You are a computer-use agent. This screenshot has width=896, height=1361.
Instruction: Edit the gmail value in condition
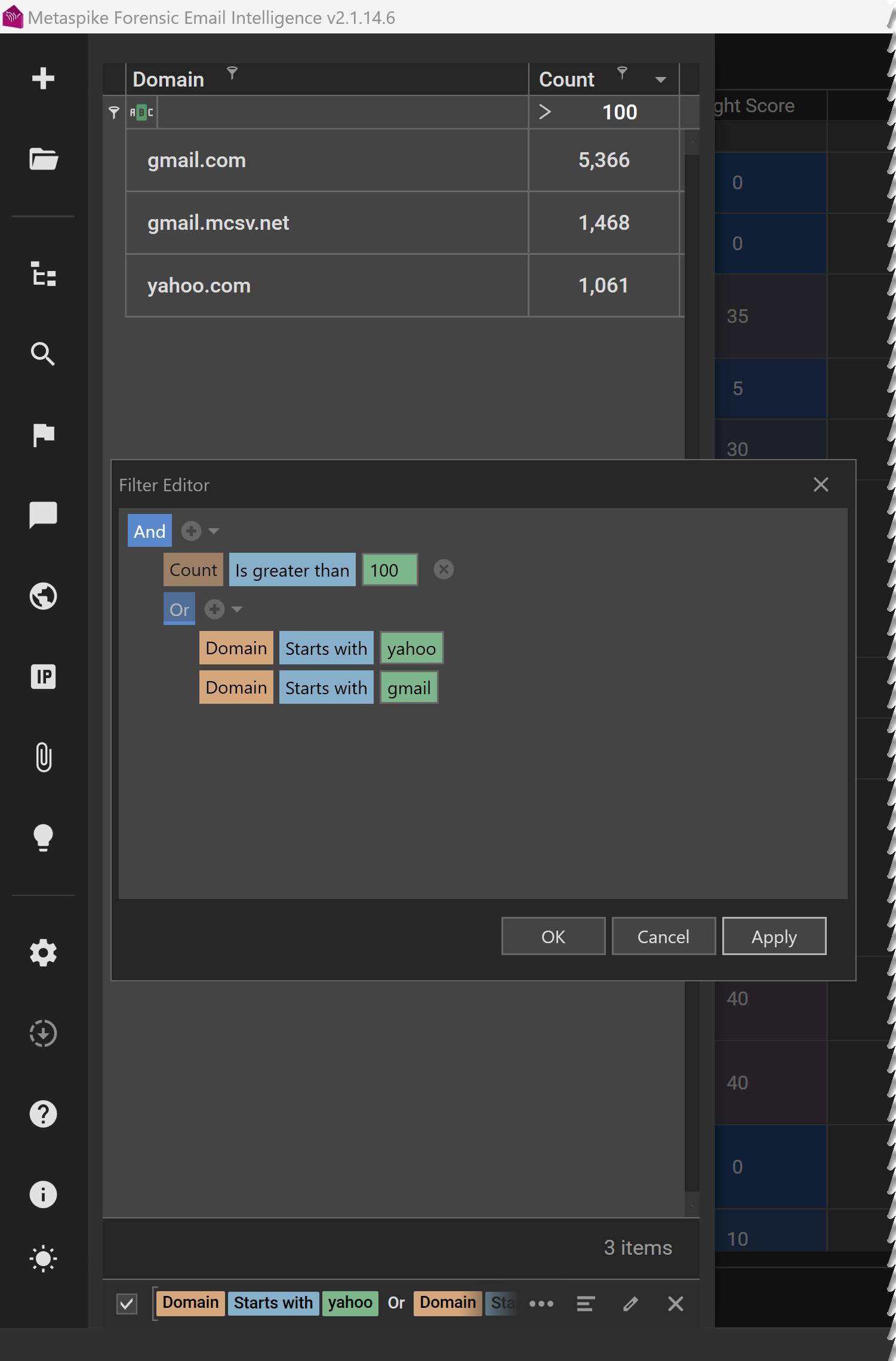pyautogui.click(x=409, y=688)
